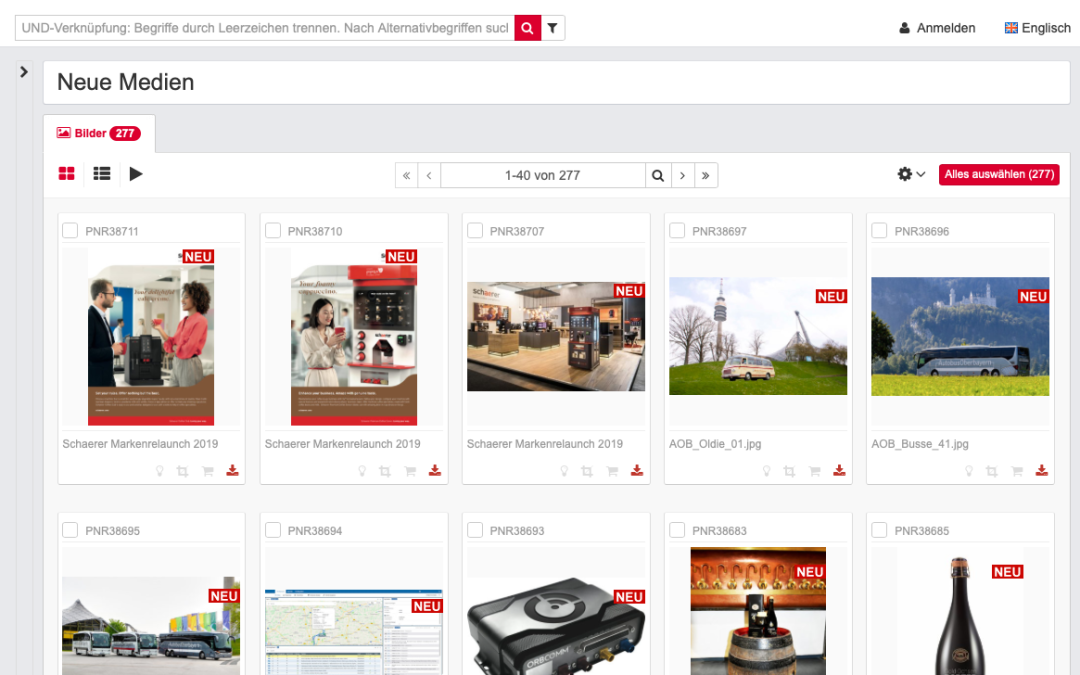Open the Anmelden login menu

[937, 27]
